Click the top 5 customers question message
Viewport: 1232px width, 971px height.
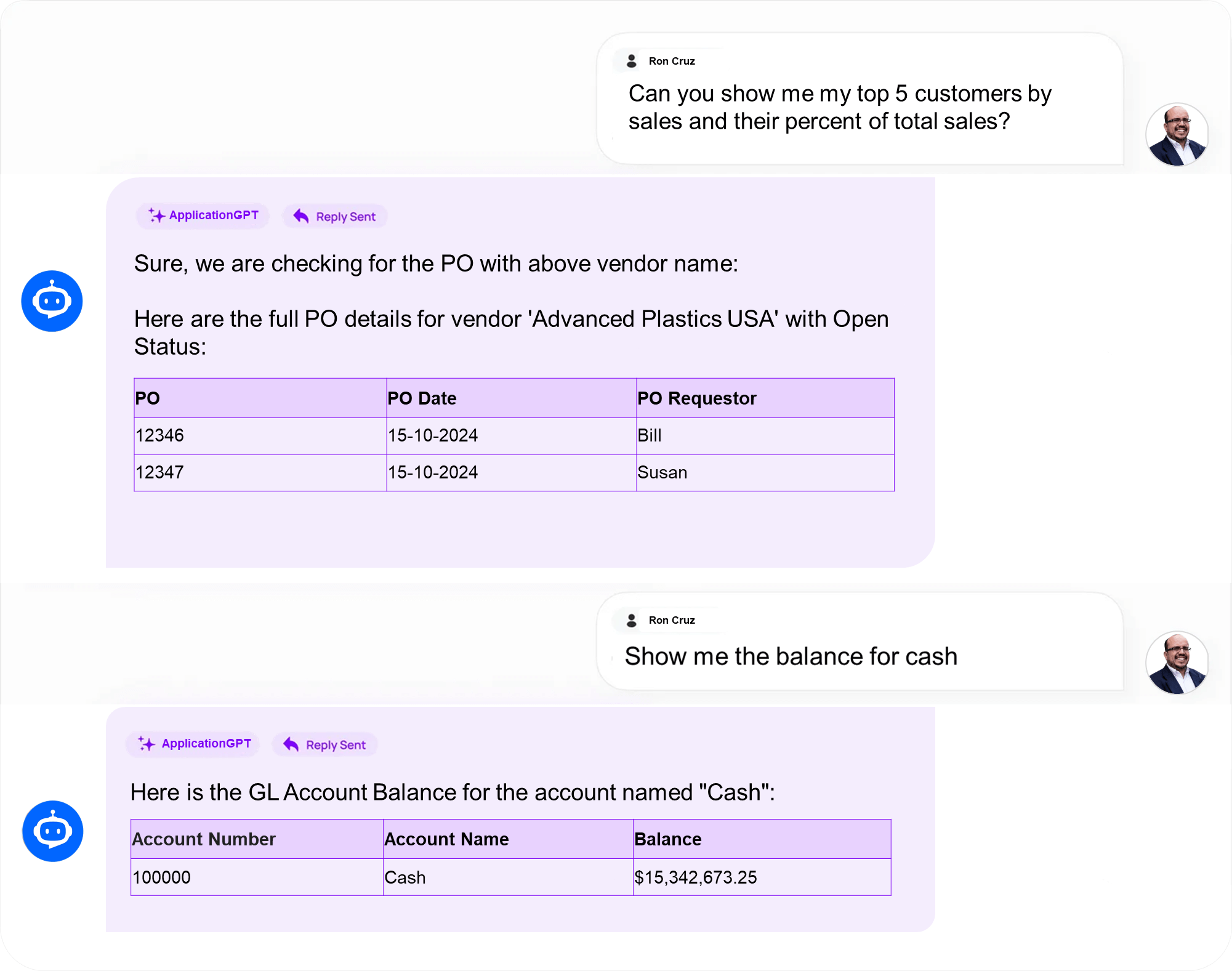tap(839, 107)
